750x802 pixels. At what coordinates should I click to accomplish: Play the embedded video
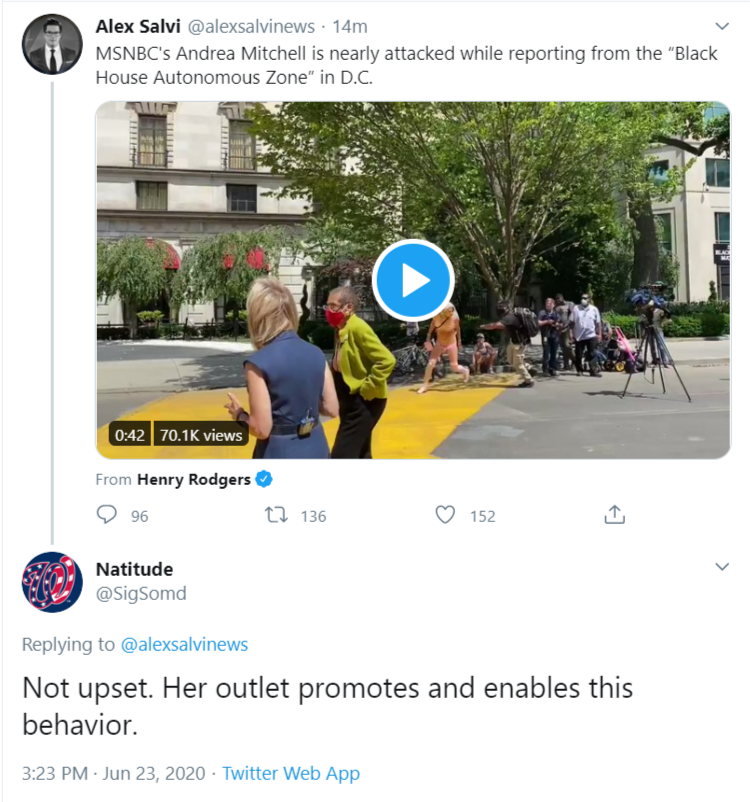pos(413,281)
